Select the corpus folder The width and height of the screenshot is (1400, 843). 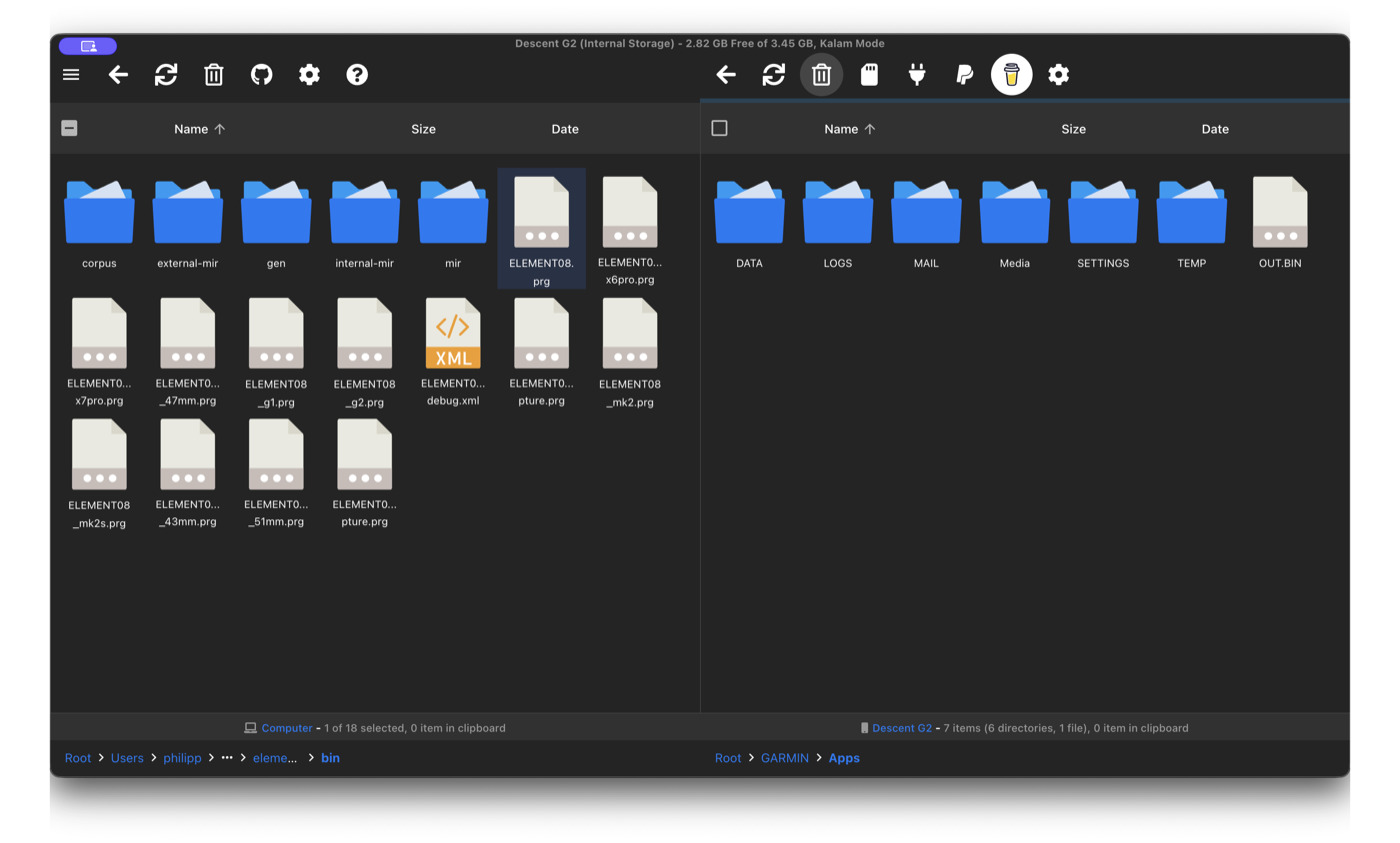coord(99,225)
